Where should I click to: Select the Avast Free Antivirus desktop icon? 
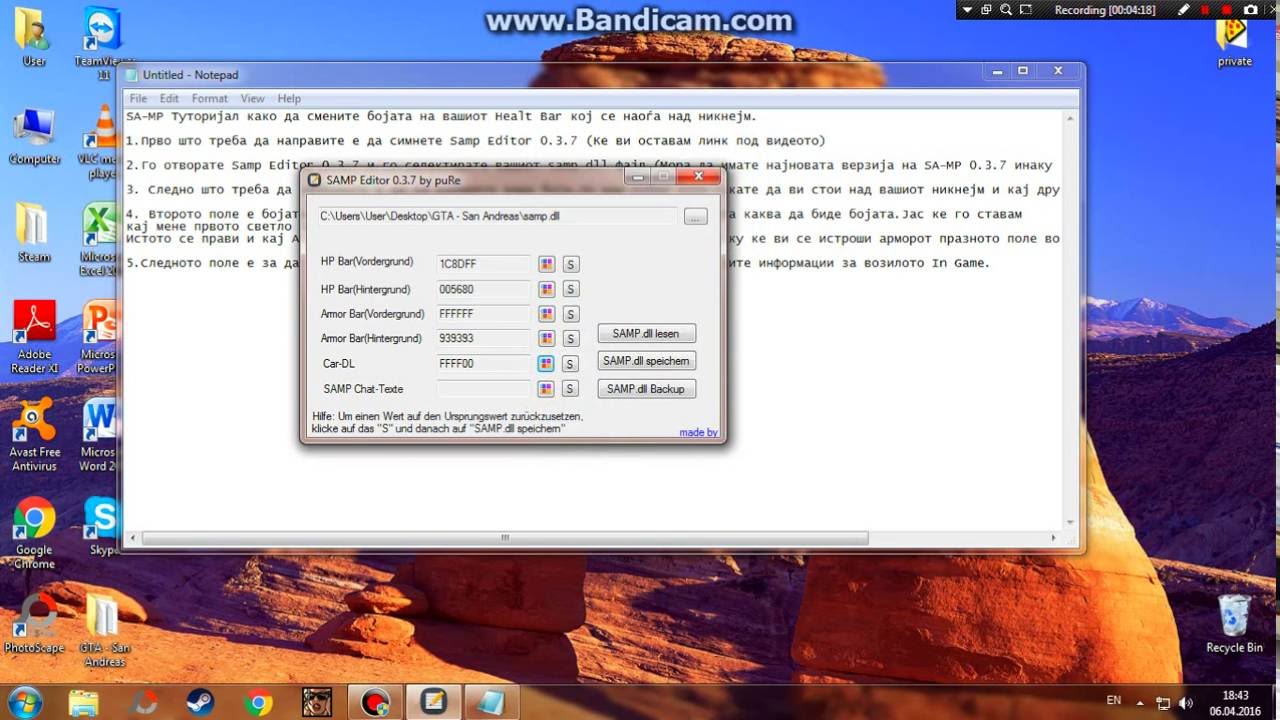coord(34,434)
